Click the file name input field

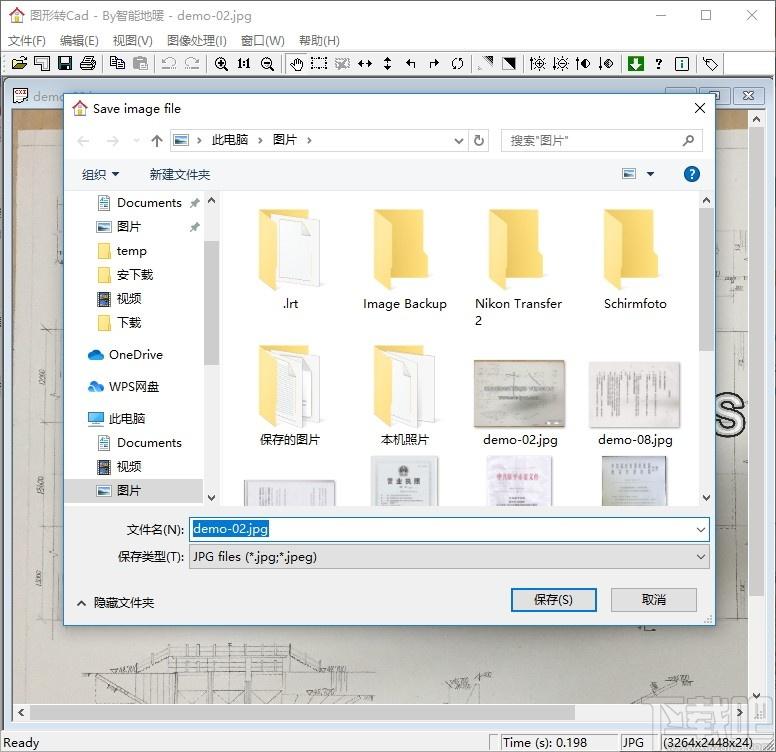click(x=443, y=529)
